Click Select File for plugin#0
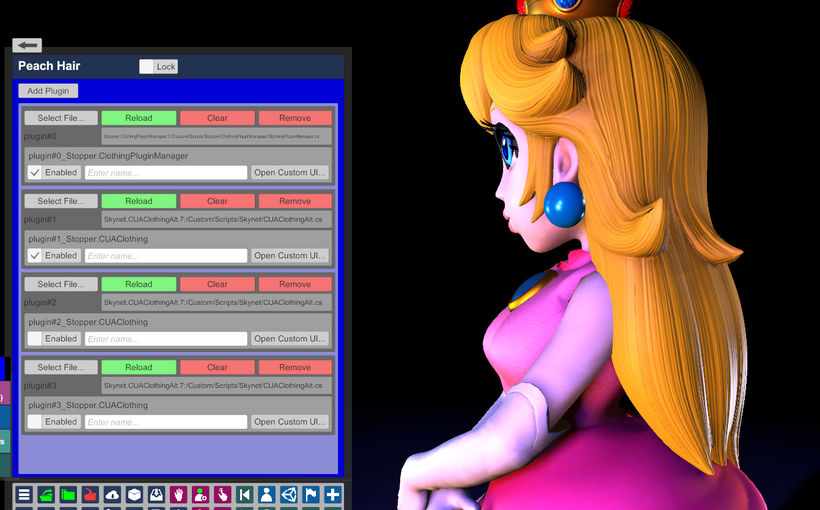This screenshot has width=820, height=510. (x=61, y=118)
